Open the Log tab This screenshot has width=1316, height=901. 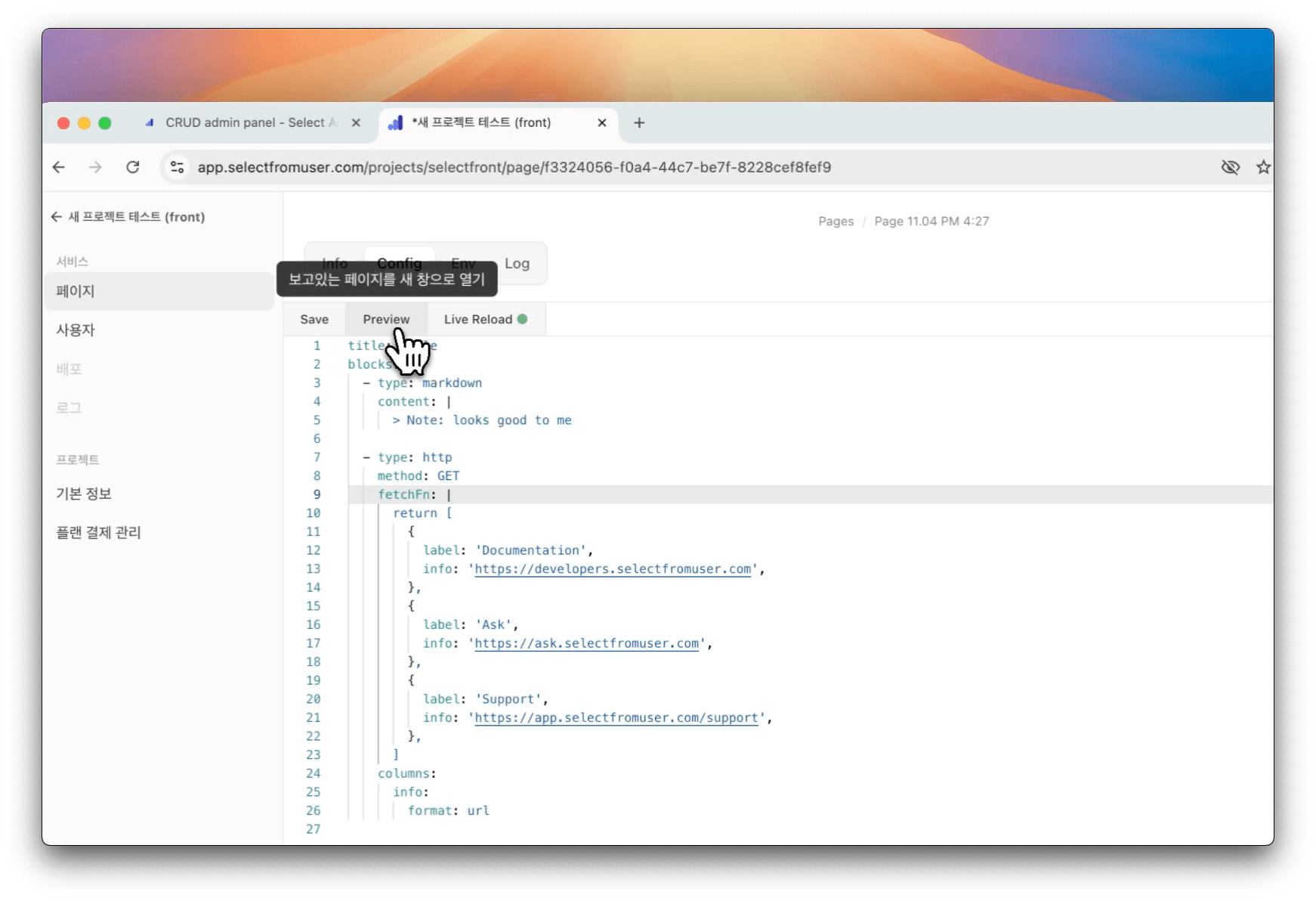pyautogui.click(x=517, y=264)
